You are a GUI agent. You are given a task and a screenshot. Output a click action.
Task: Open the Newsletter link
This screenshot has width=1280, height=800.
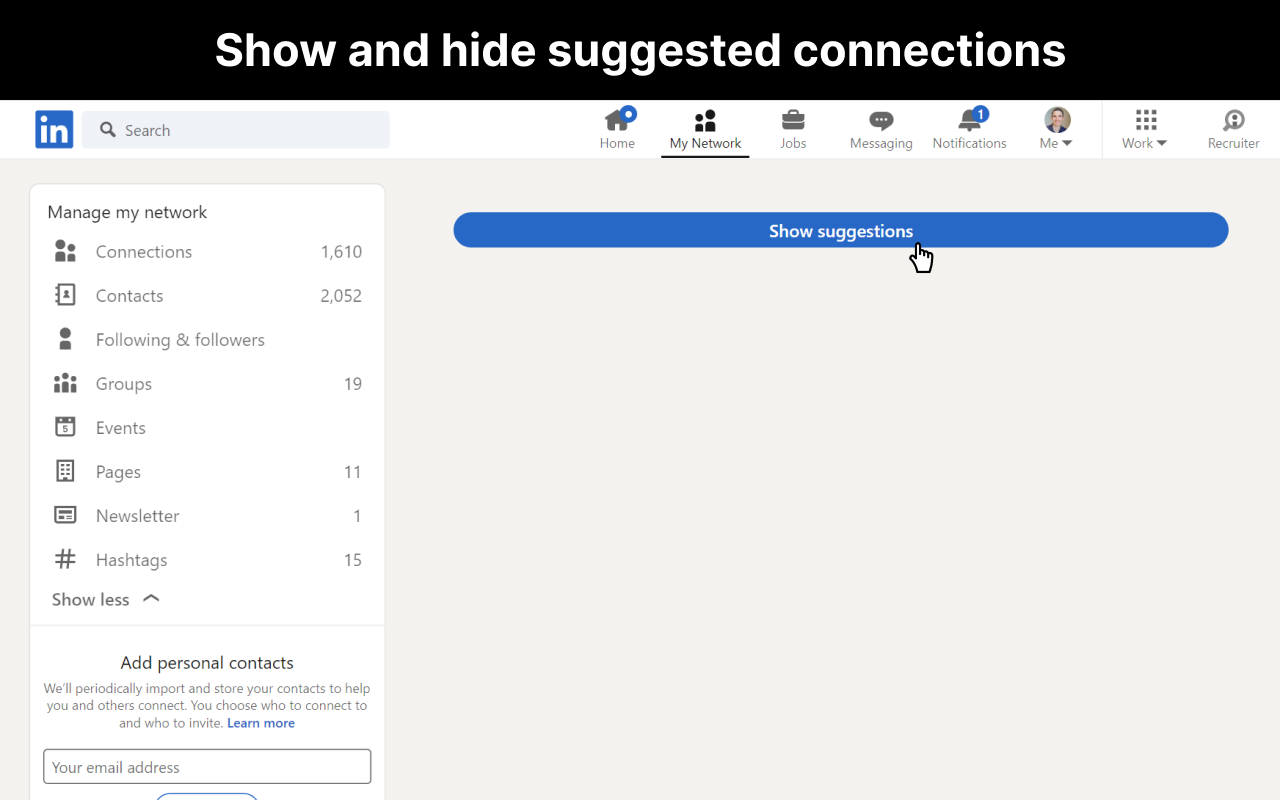(x=138, y=515)
